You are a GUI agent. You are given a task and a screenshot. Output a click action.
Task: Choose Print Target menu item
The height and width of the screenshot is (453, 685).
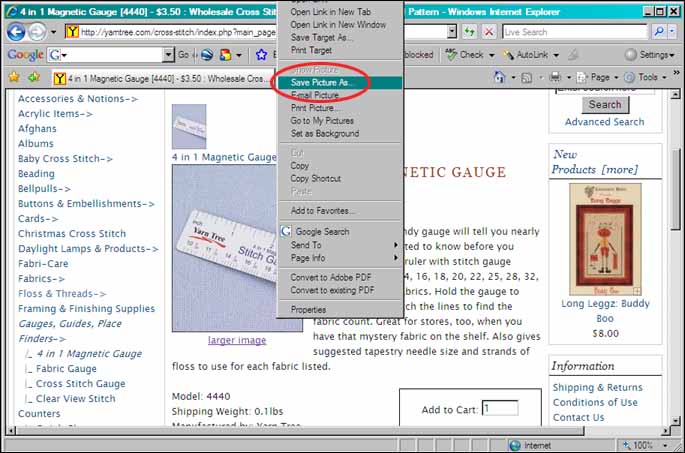coord(340,50)
